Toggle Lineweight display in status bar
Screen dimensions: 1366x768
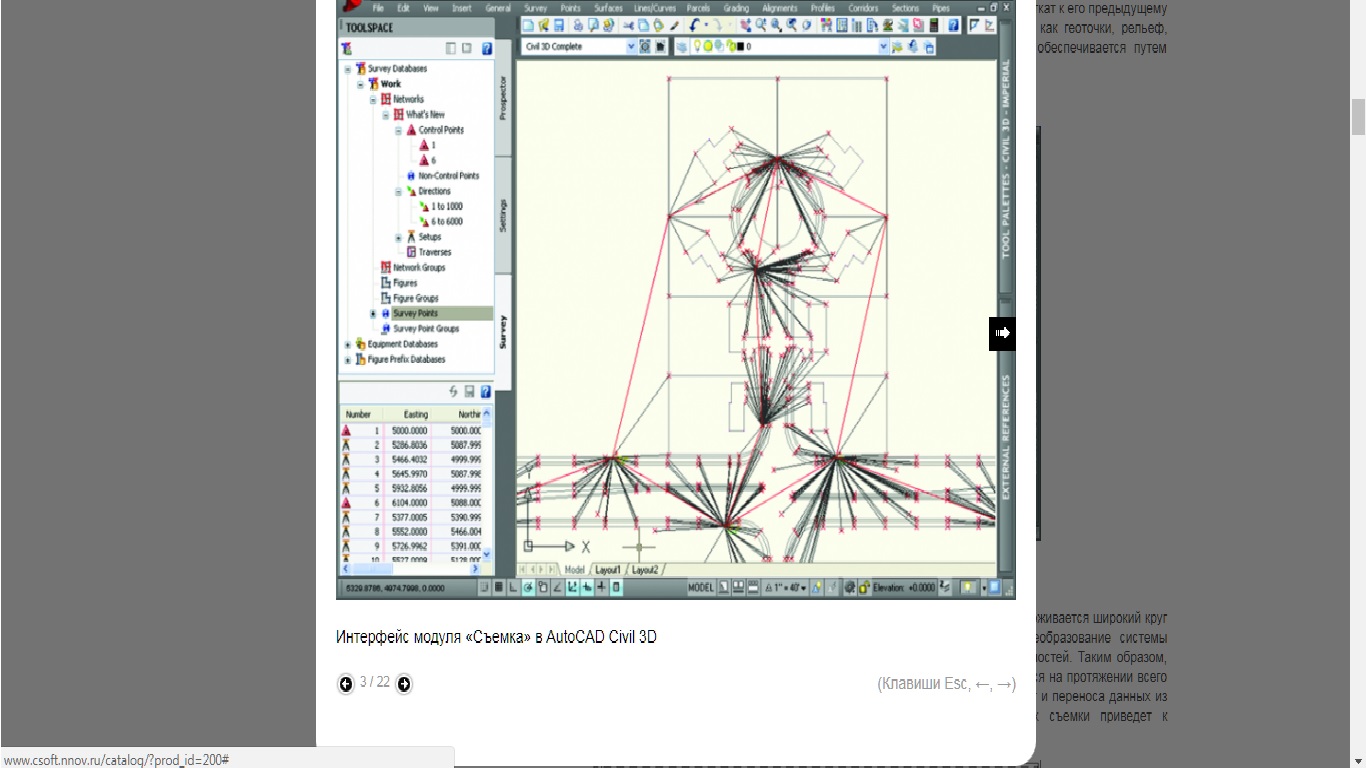pos(601,587)
